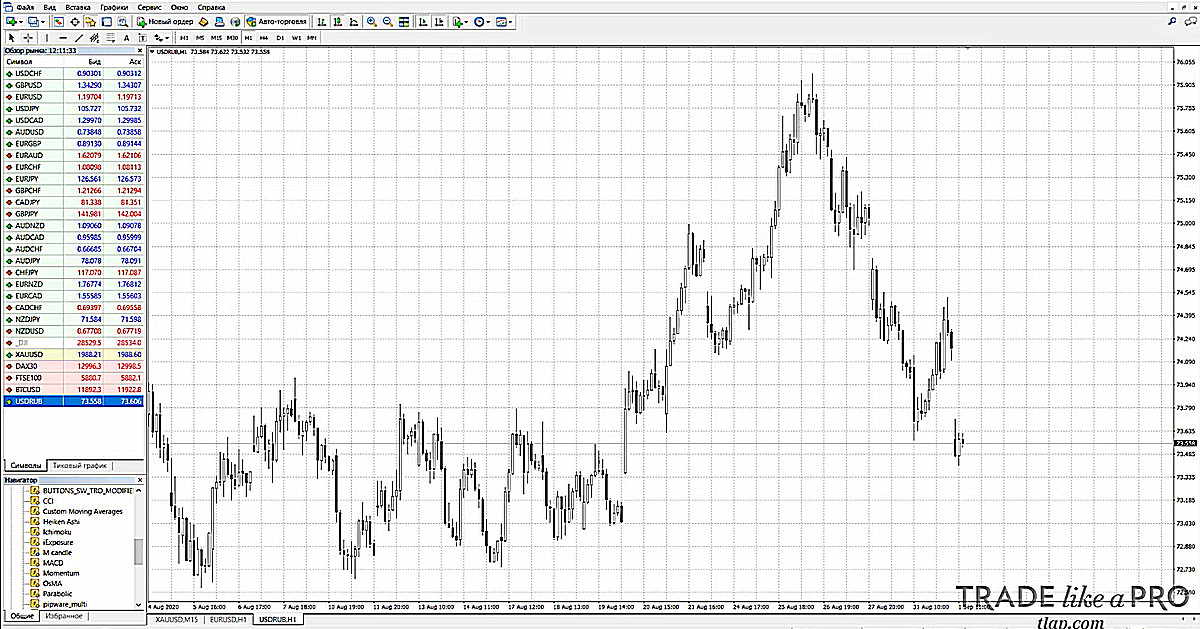
Task: Select the Fibonacci retracement tool
Action: tap(110, 38)
